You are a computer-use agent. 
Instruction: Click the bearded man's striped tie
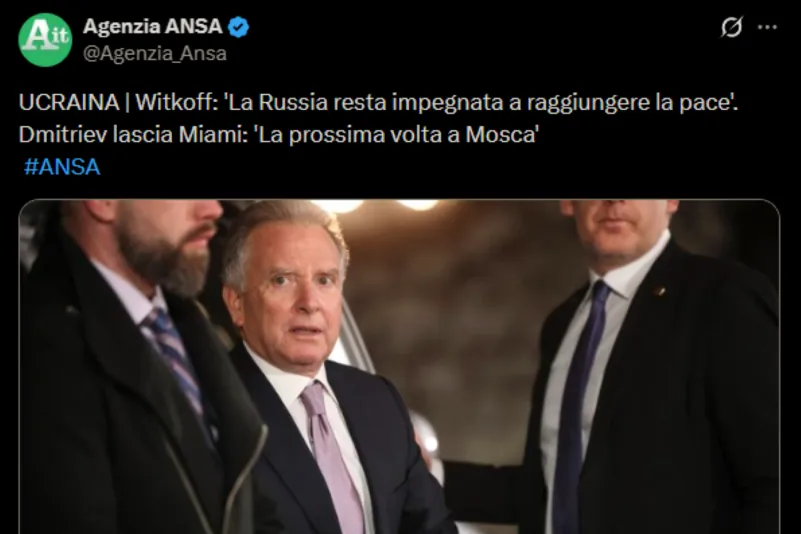coord(179,370)
